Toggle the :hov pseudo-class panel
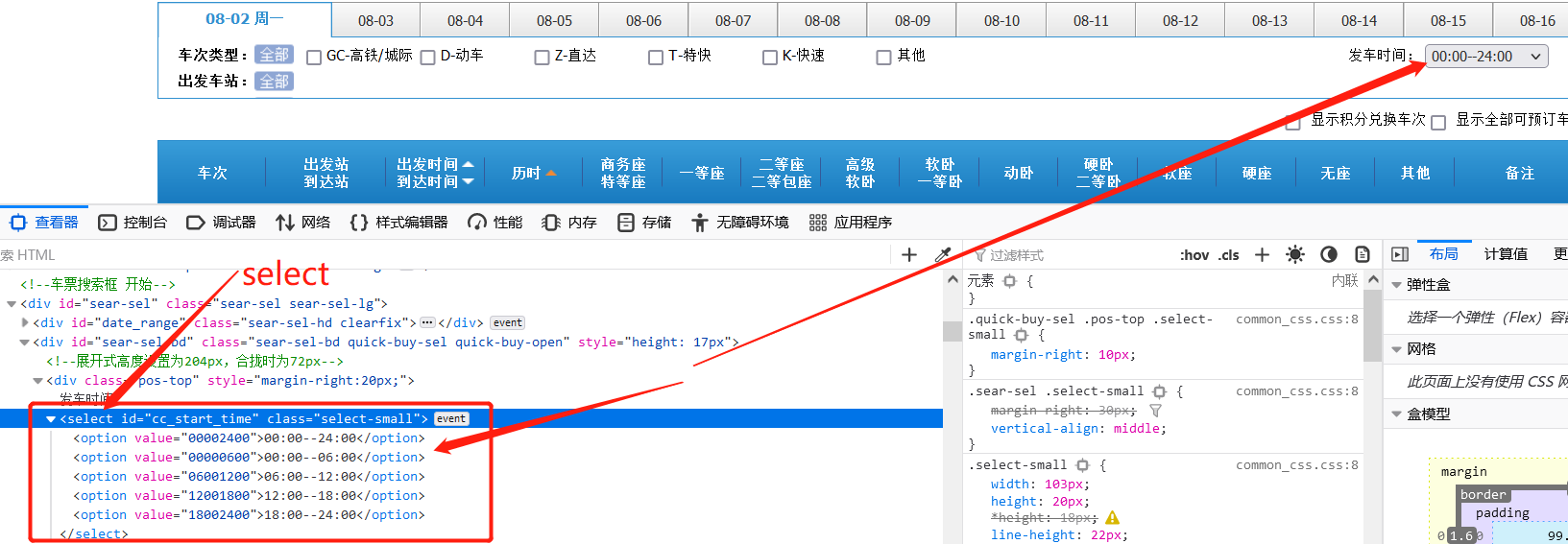 coord(1194,255)
